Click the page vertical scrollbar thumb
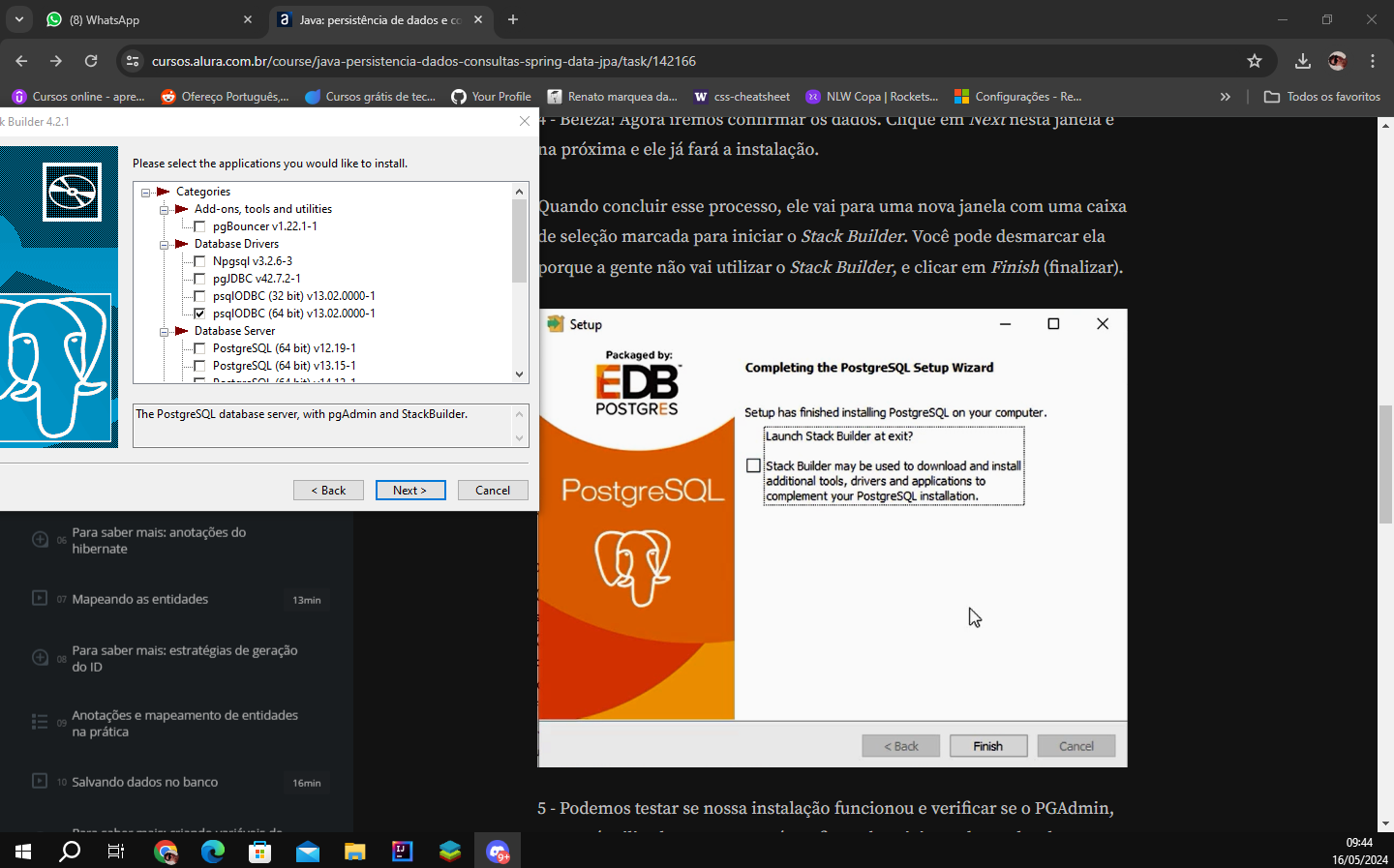The image size is (1394, 868). pyautogui.click(x=1385, y=464)
